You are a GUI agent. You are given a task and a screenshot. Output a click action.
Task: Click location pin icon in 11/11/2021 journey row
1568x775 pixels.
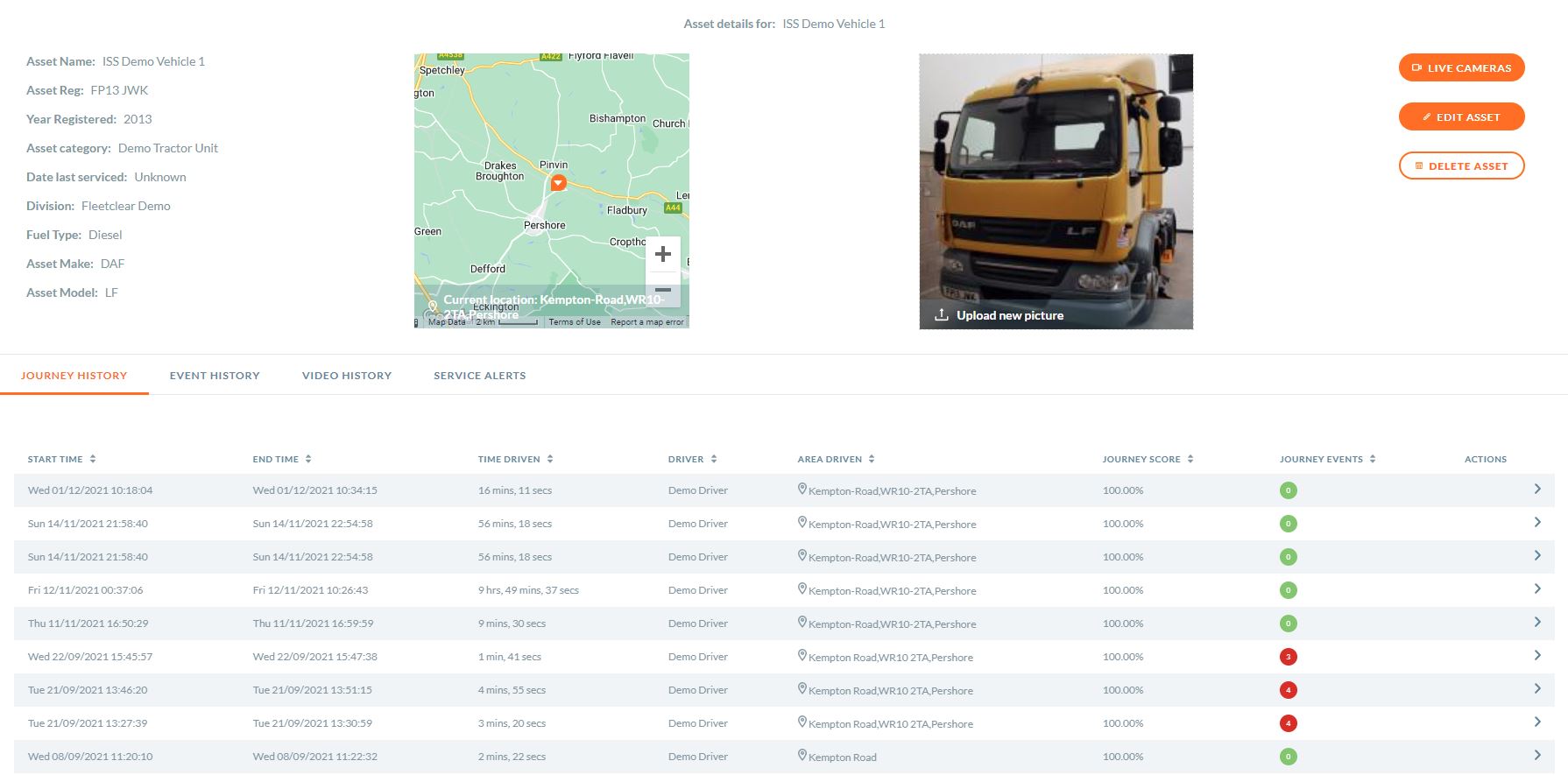point(802,622)
